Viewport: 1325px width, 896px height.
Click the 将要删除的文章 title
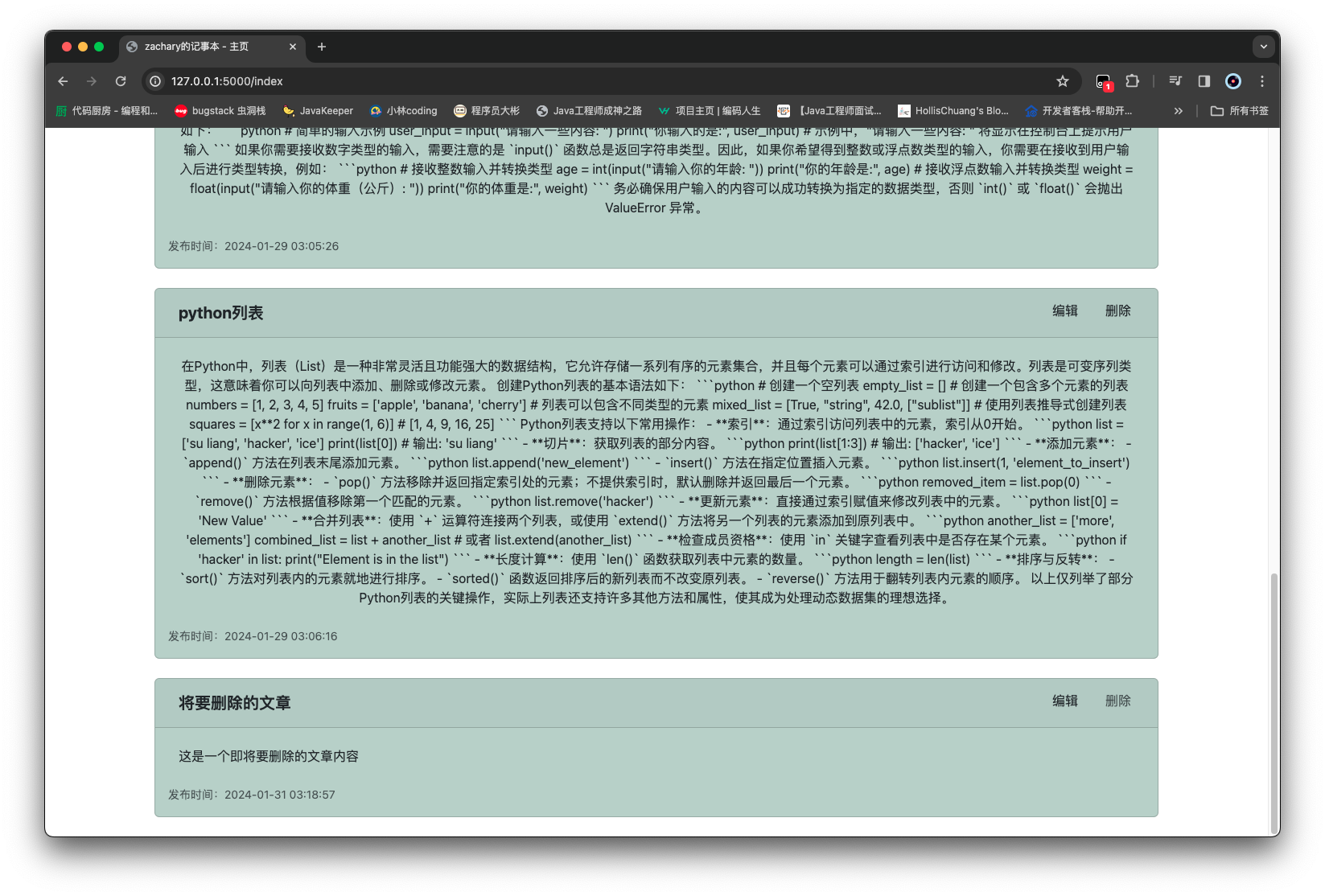pyautogui.click(x=235, y=703)
